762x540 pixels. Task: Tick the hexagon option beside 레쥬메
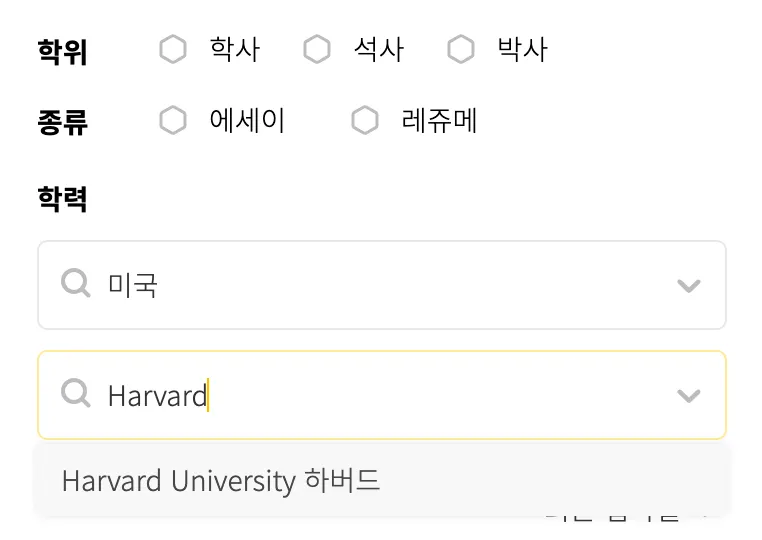[x=365, y=121]
